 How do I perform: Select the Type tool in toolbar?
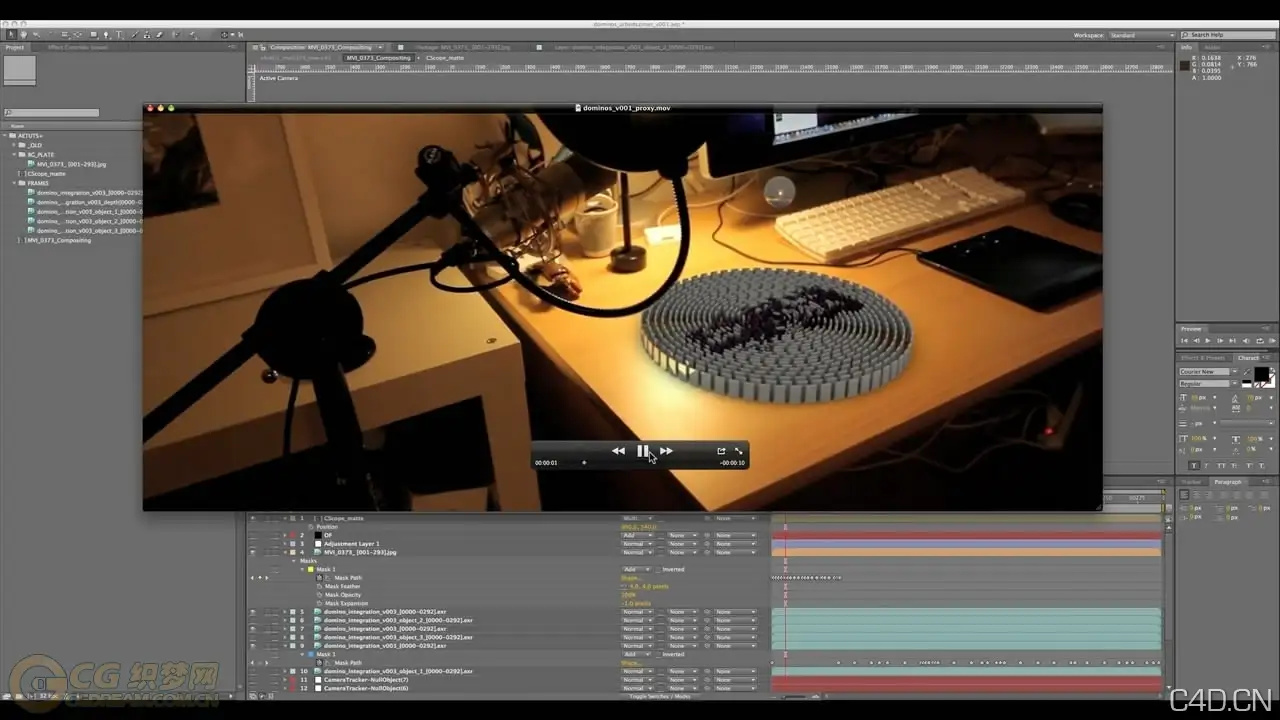pyautogui.click(x=119, y=35)
